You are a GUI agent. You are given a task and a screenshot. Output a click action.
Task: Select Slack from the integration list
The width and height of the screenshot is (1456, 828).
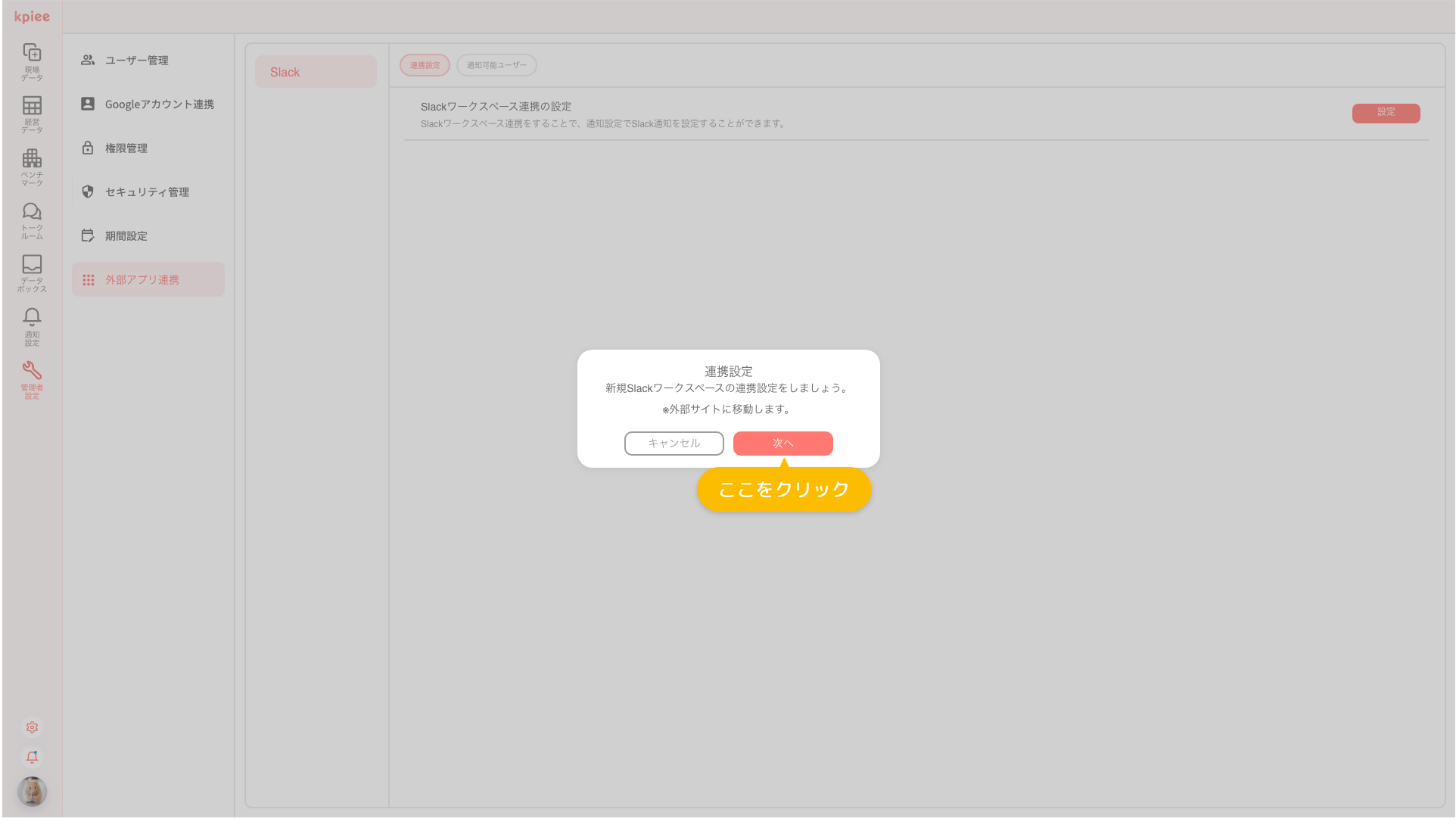click(x=316, y=72)
